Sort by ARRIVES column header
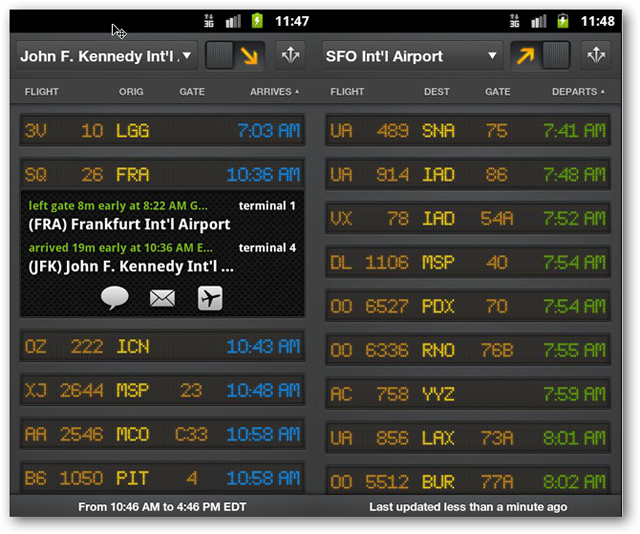The image size is (640, 534). point(274,91)
